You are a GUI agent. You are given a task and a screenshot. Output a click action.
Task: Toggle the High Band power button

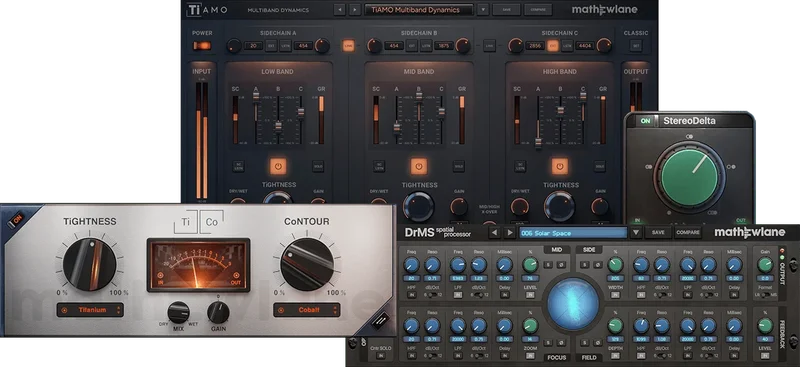tap(560, 166)
